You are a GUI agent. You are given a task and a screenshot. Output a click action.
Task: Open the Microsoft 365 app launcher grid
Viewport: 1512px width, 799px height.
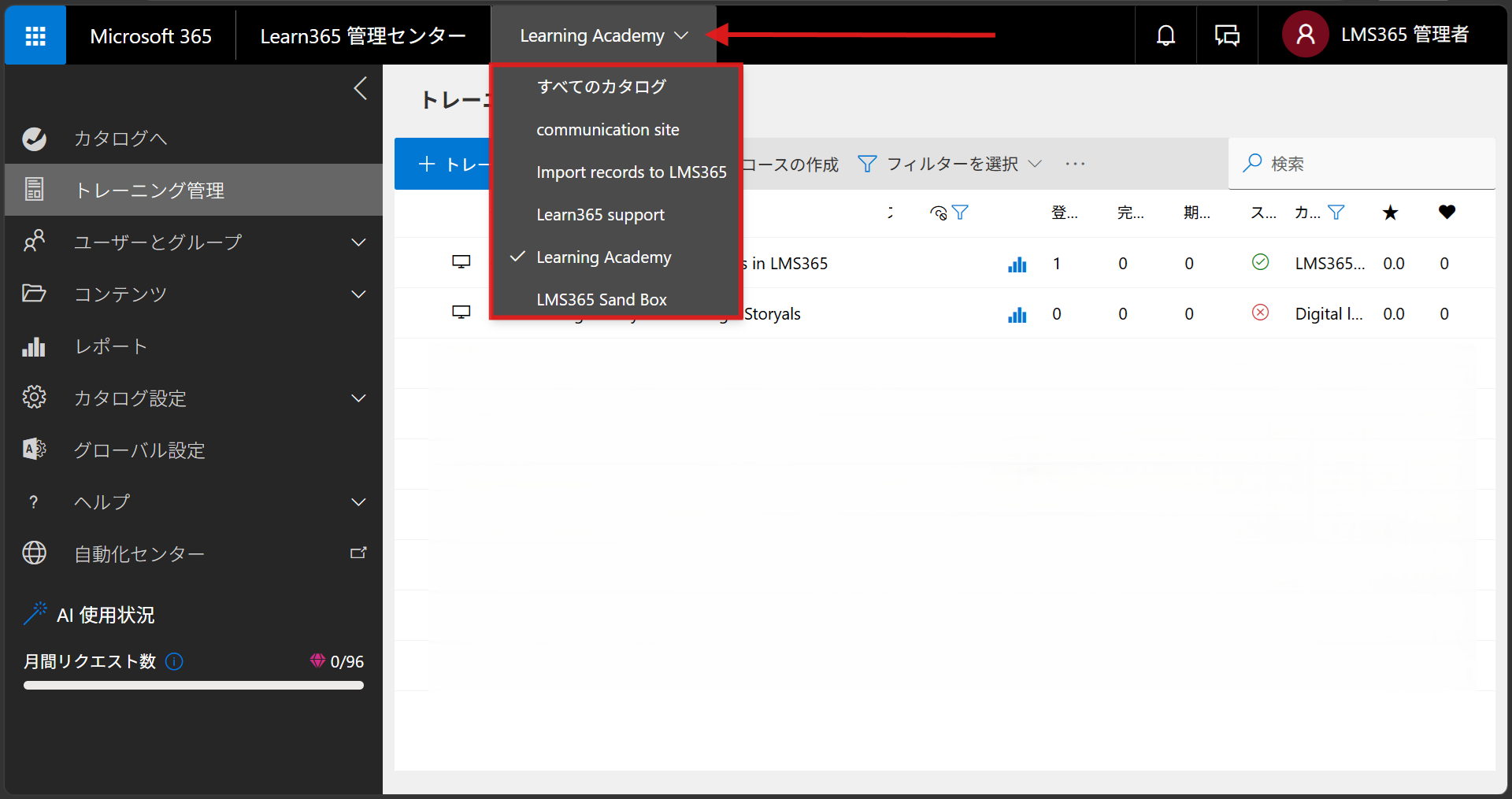(x=35, y=35)
